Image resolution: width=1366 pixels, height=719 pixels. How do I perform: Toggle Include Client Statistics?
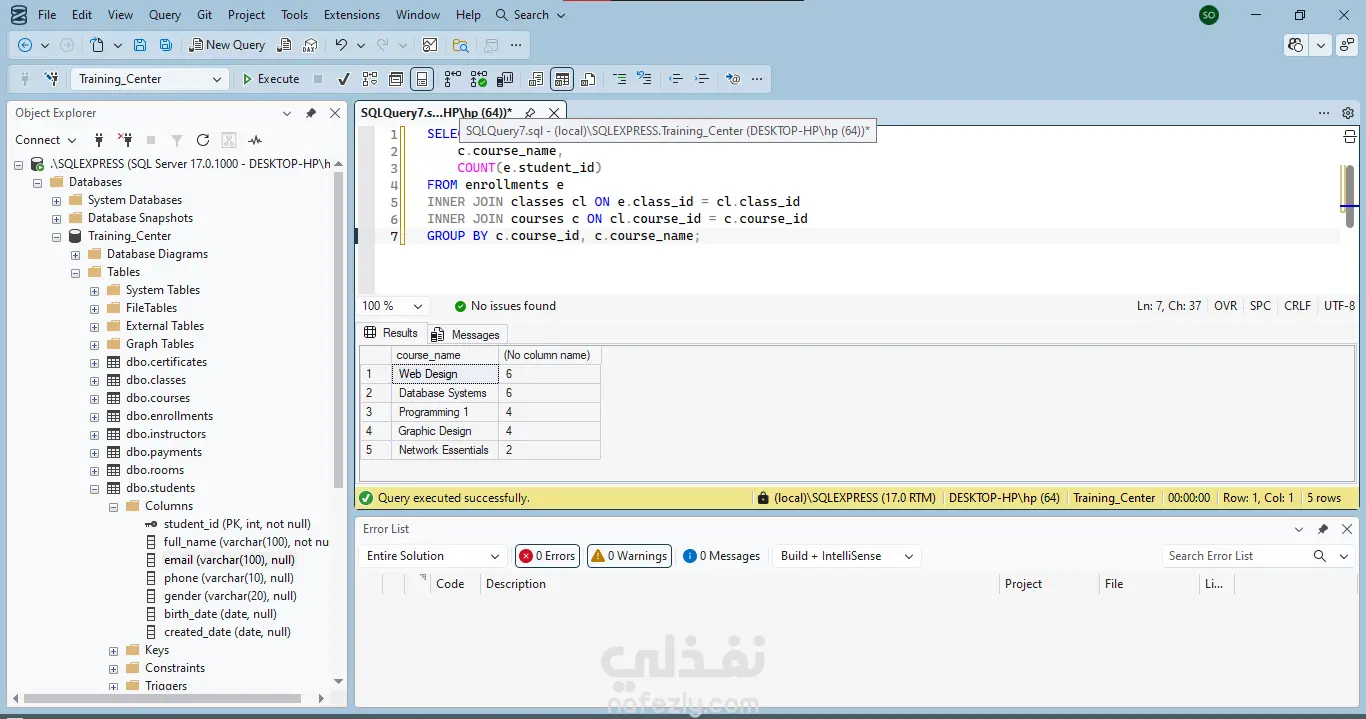pyautogui.click(x=505, y=79)
